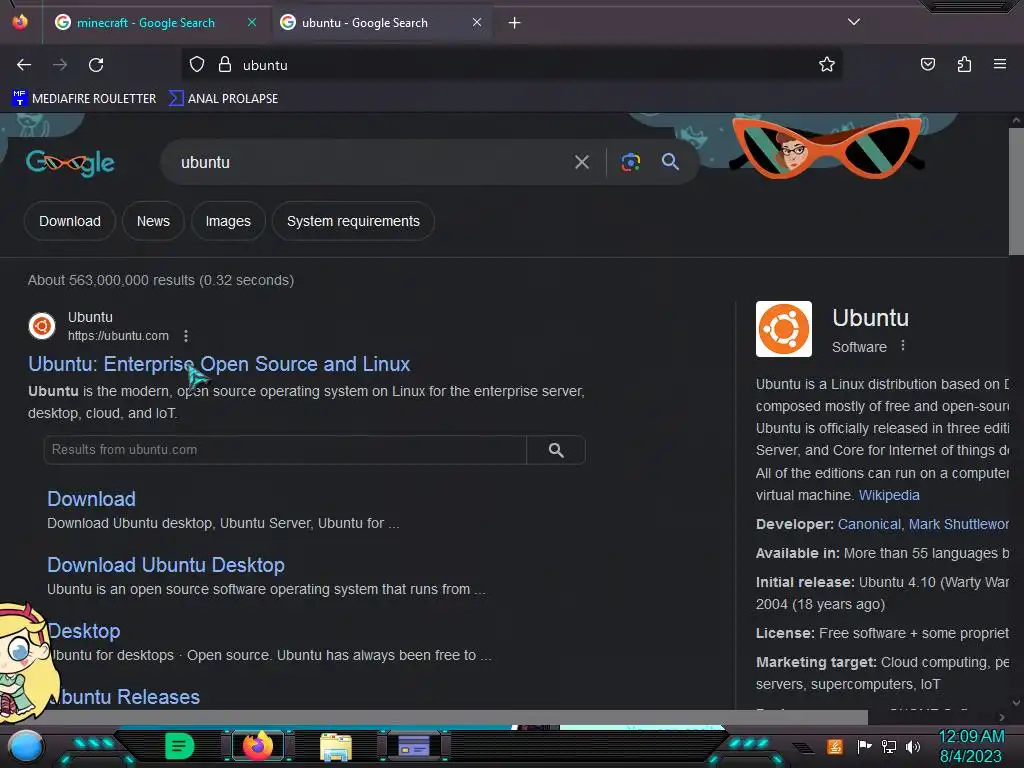Clear the search box with the X icon

(x=582, y=162)
